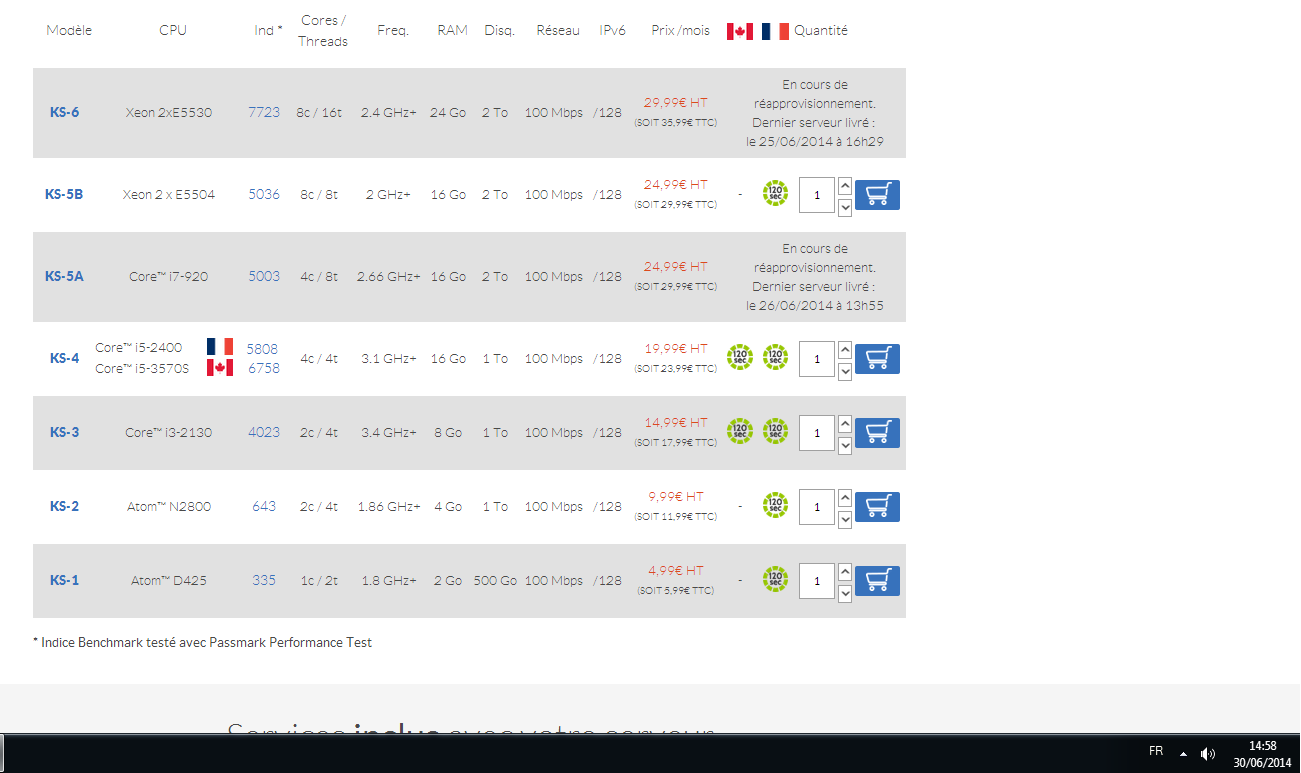The image size is (1301, 773).
Task: Click the KS-4 Canada 120 sec badge
Action: click(x=740, y=358)
